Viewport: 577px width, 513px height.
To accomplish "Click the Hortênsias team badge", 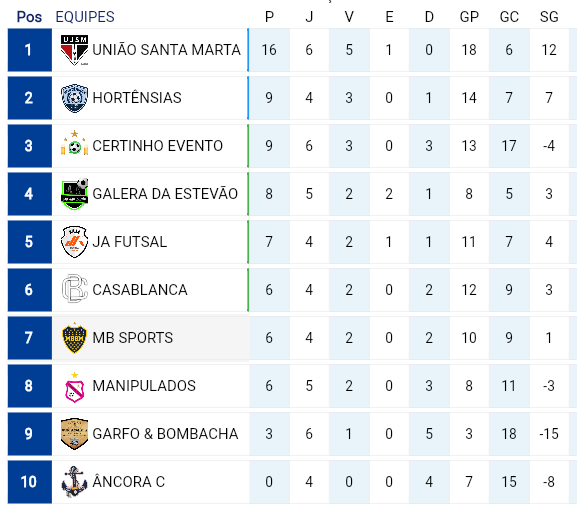I will pos(74,98).
